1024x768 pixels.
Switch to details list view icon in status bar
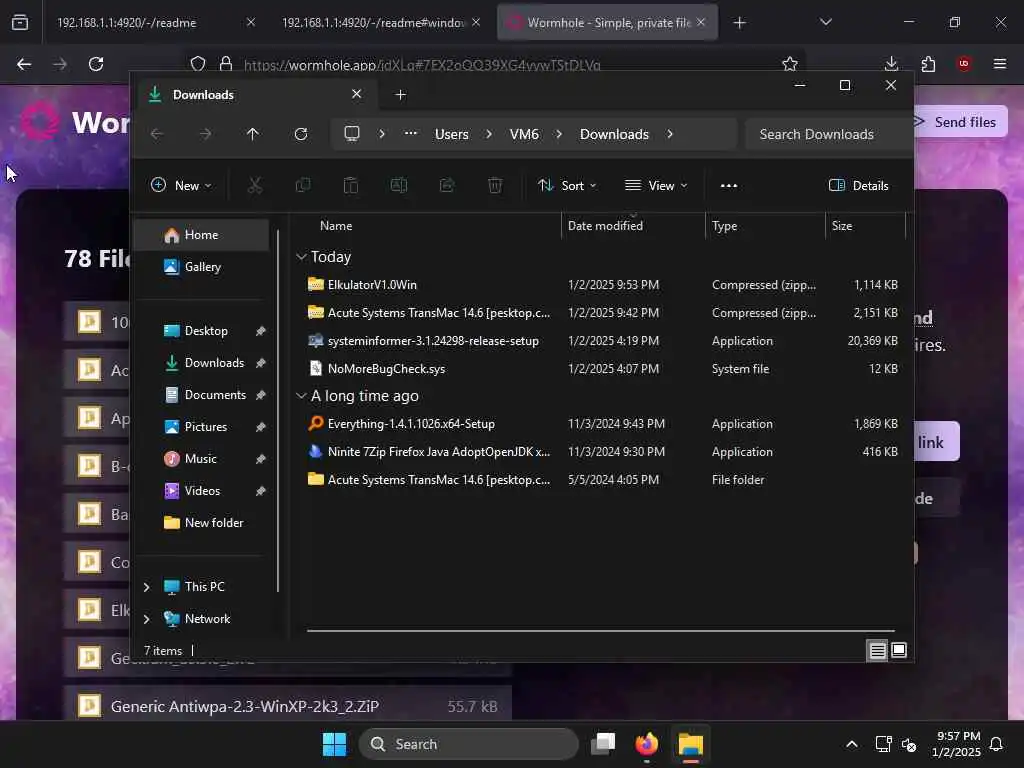(878, 650)
